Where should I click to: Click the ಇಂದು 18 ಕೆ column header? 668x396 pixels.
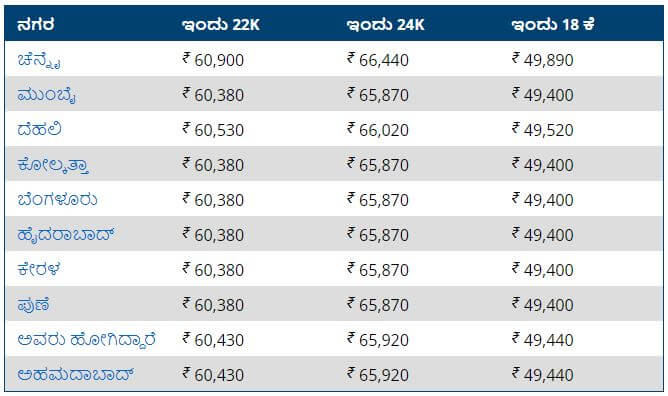click(x=553, y=25)
